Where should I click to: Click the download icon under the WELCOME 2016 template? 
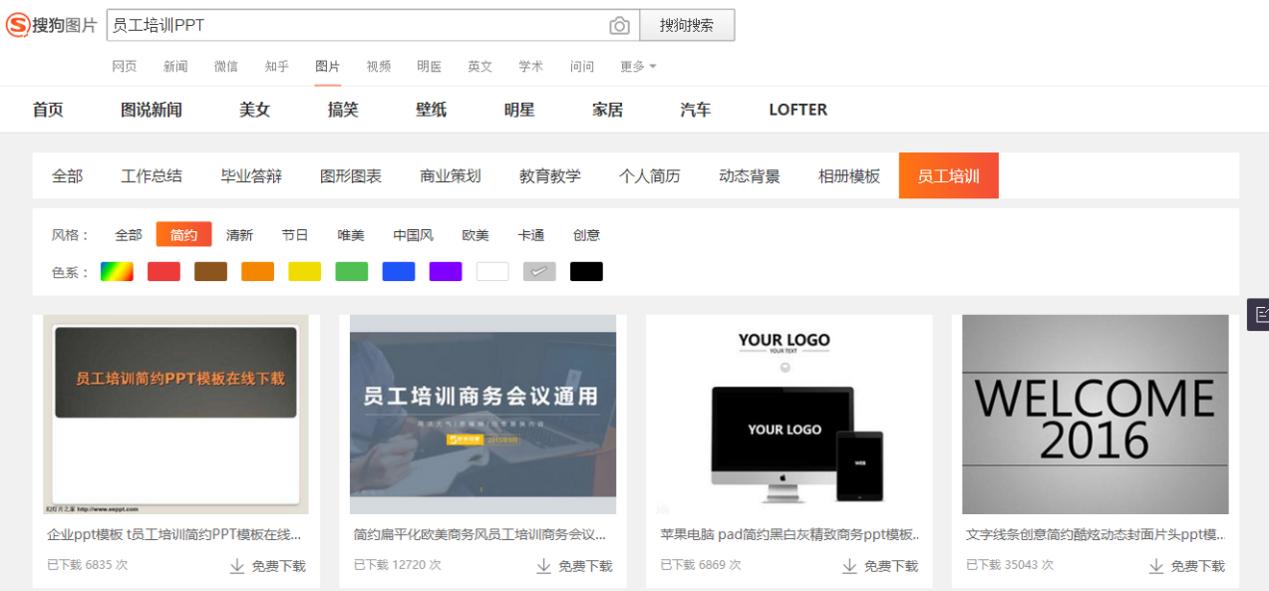[x=1158, y=564]
